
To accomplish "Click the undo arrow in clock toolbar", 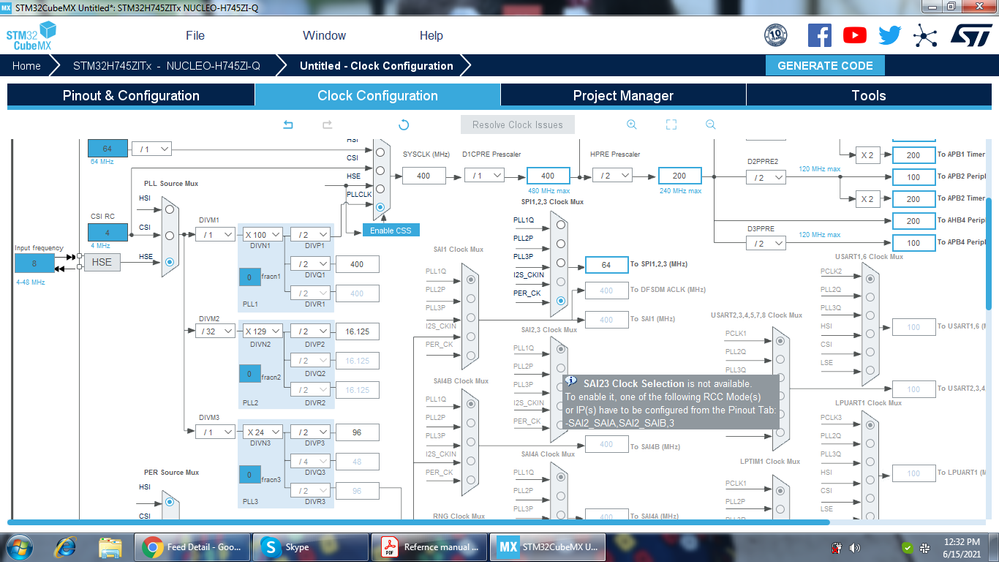I will (288, 125).
